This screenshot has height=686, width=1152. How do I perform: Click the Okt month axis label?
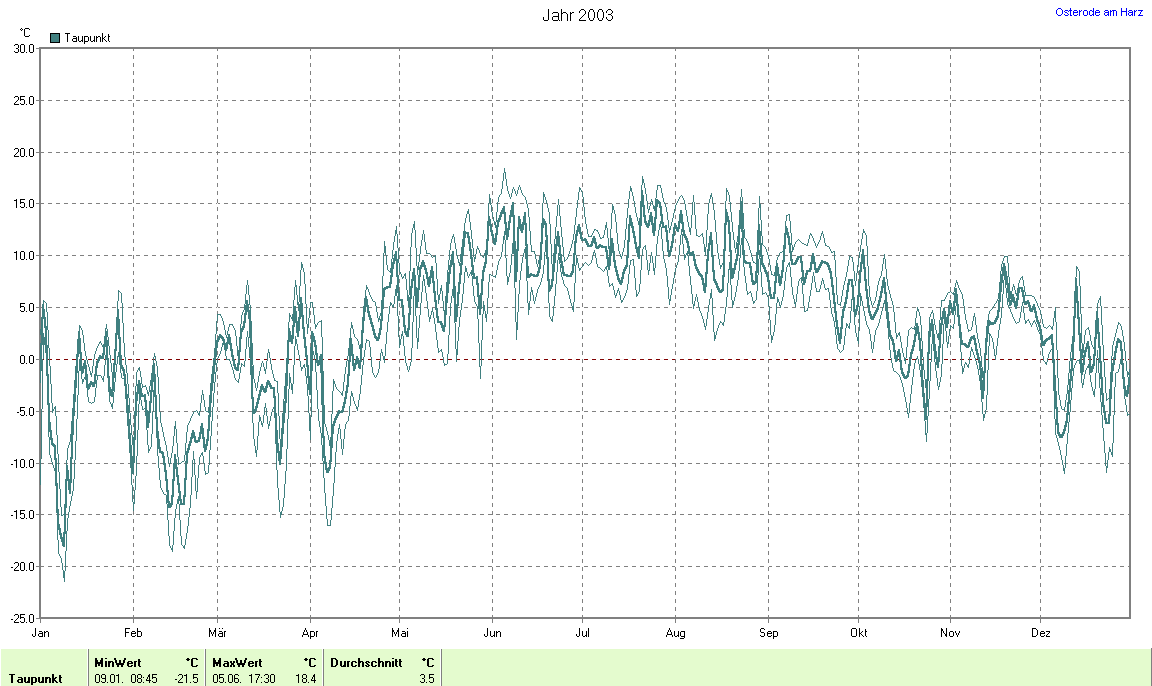[x=858, y=633]
